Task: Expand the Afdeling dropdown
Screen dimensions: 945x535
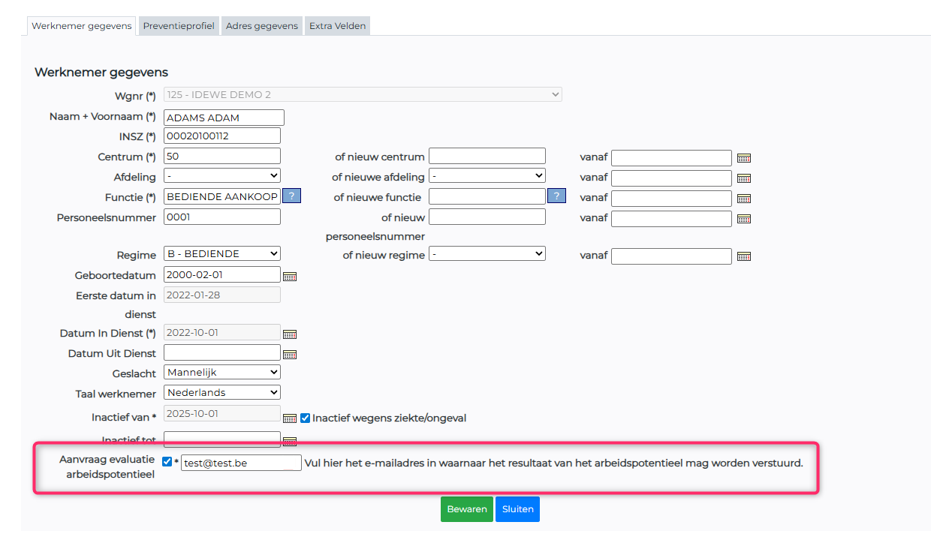Action: click(222, 176)
